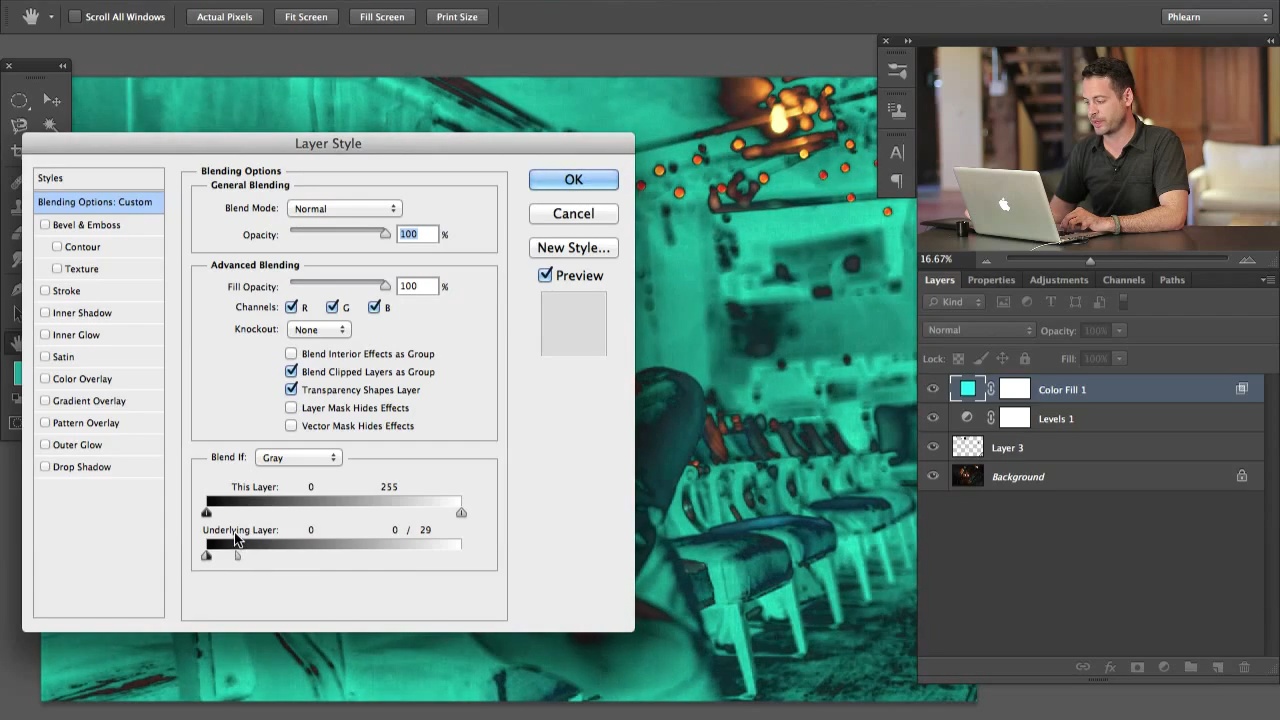Click the pixel layer filter icon

[x=1003, y=302]
